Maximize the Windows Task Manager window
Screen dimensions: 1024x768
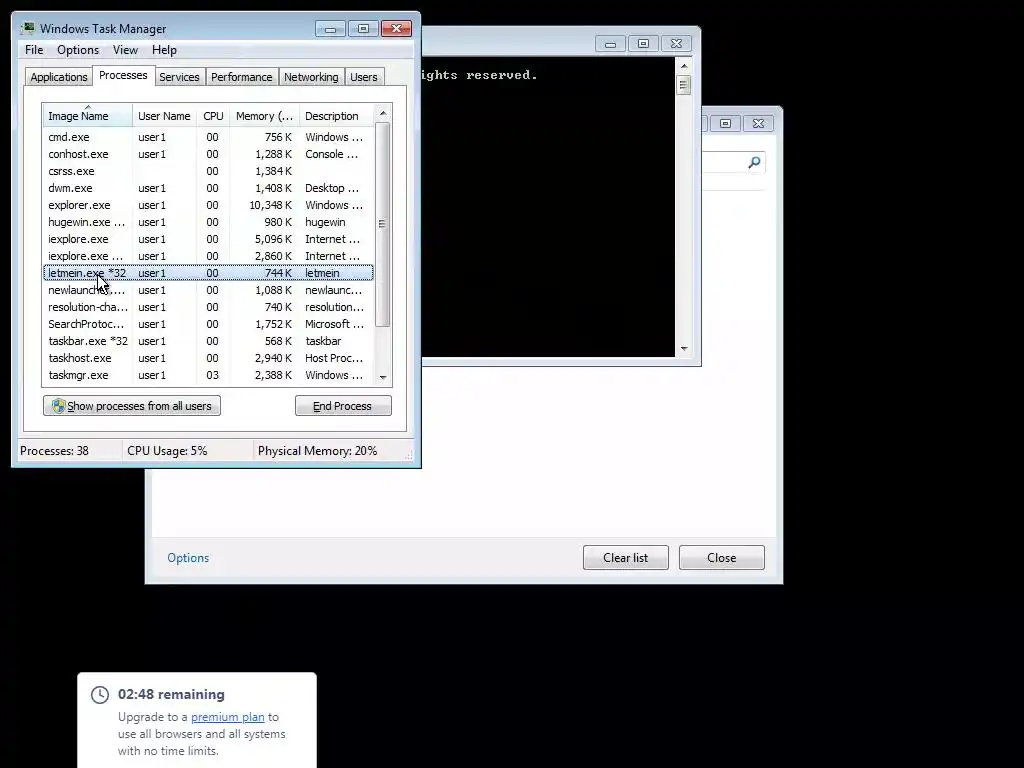(x=363, y=29)
